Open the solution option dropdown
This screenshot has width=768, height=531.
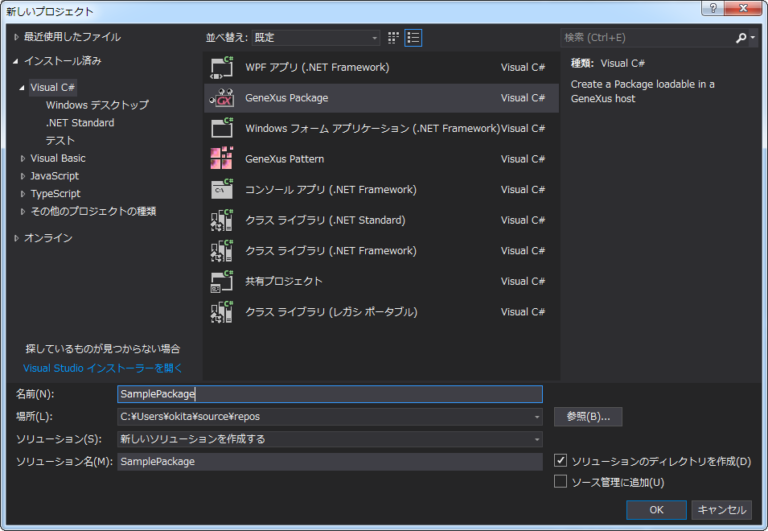coord(537,439)
